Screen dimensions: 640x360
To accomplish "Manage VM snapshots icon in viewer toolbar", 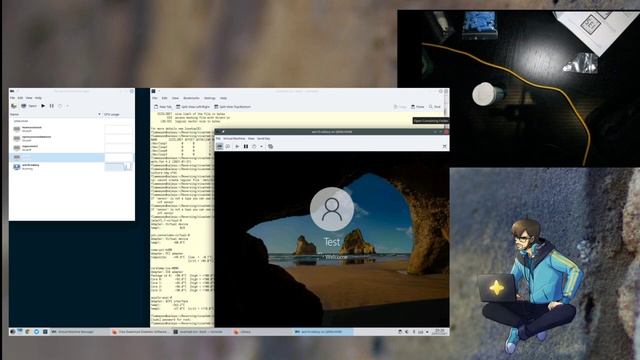I will pyautogui.click(x=270, y=146).
